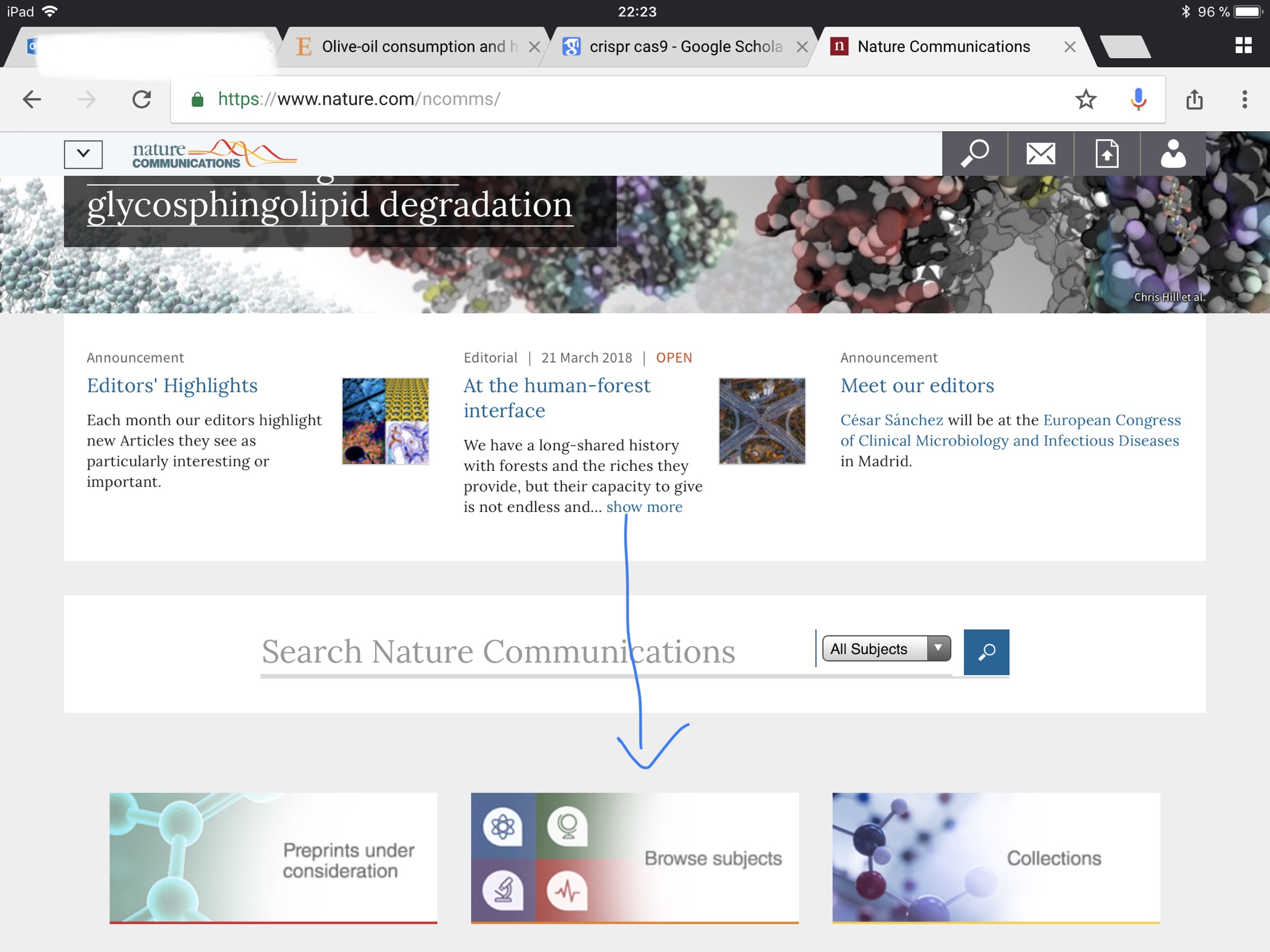Click show more under human-forest editorial
The width and height of the screenshot is (1270, 952).
point(644,507)
